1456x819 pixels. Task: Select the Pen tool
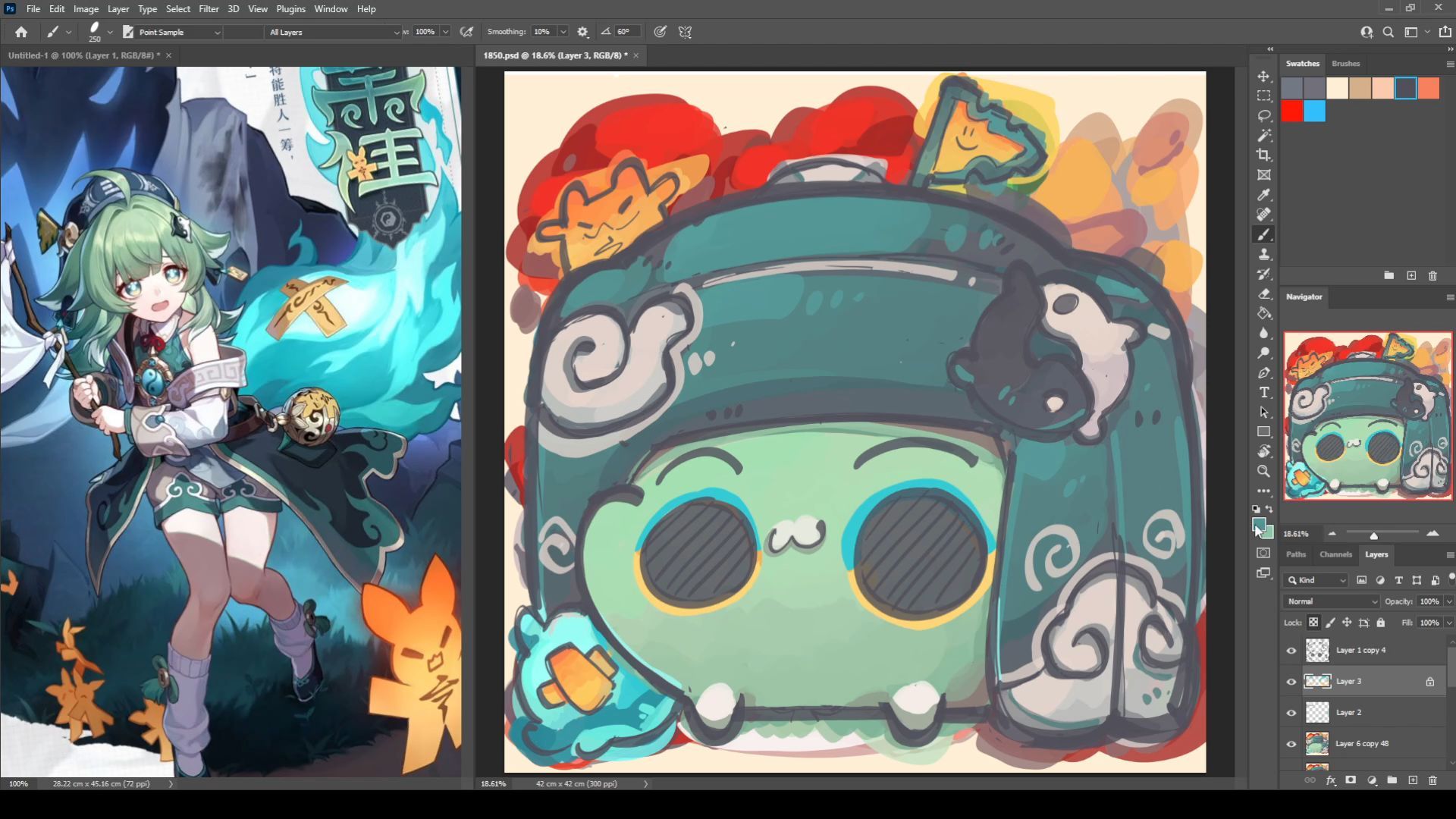point(1263,372)
